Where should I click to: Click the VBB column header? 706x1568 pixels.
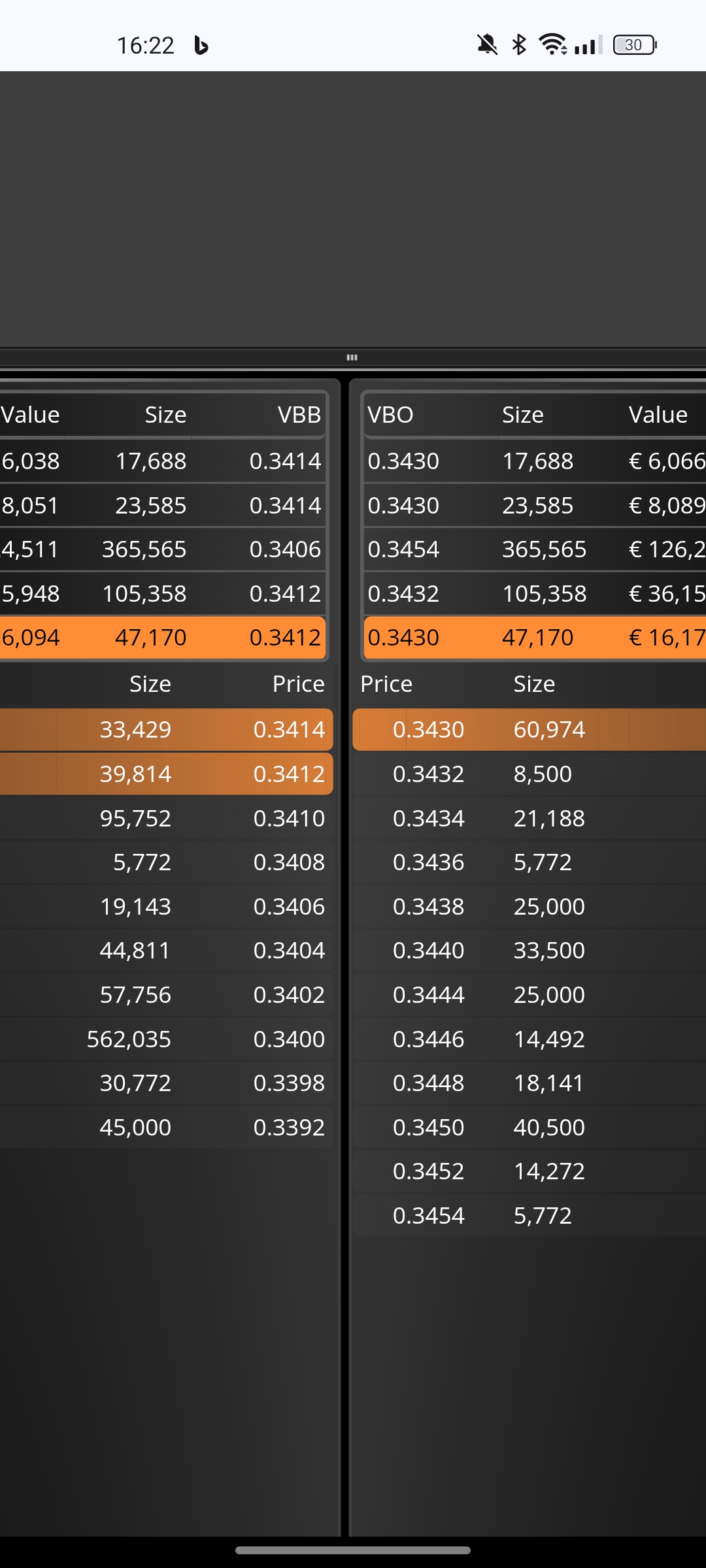coord(299,415)
